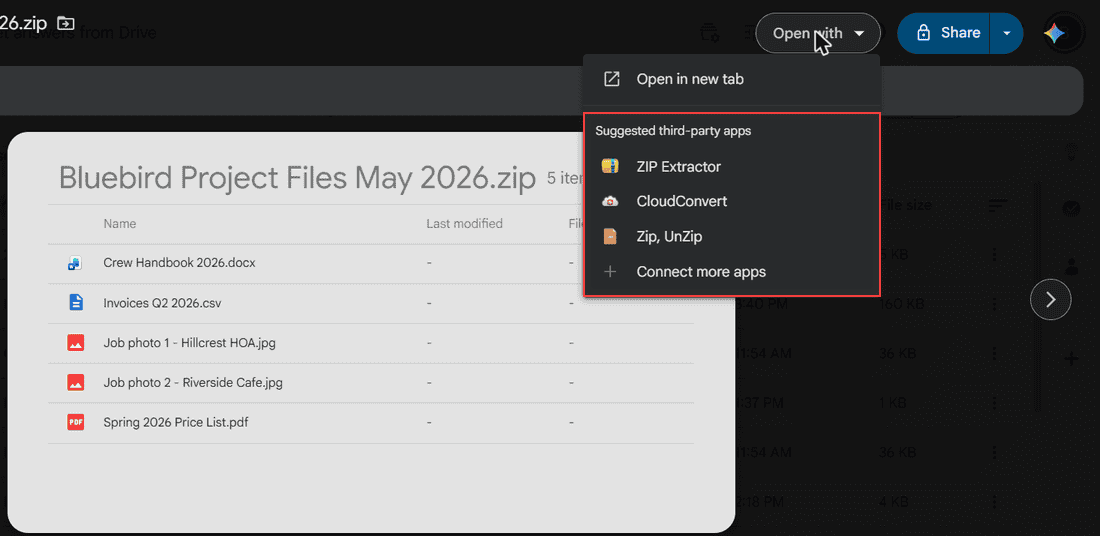Open the Gemini sparkle assistant

(1055, 33)
